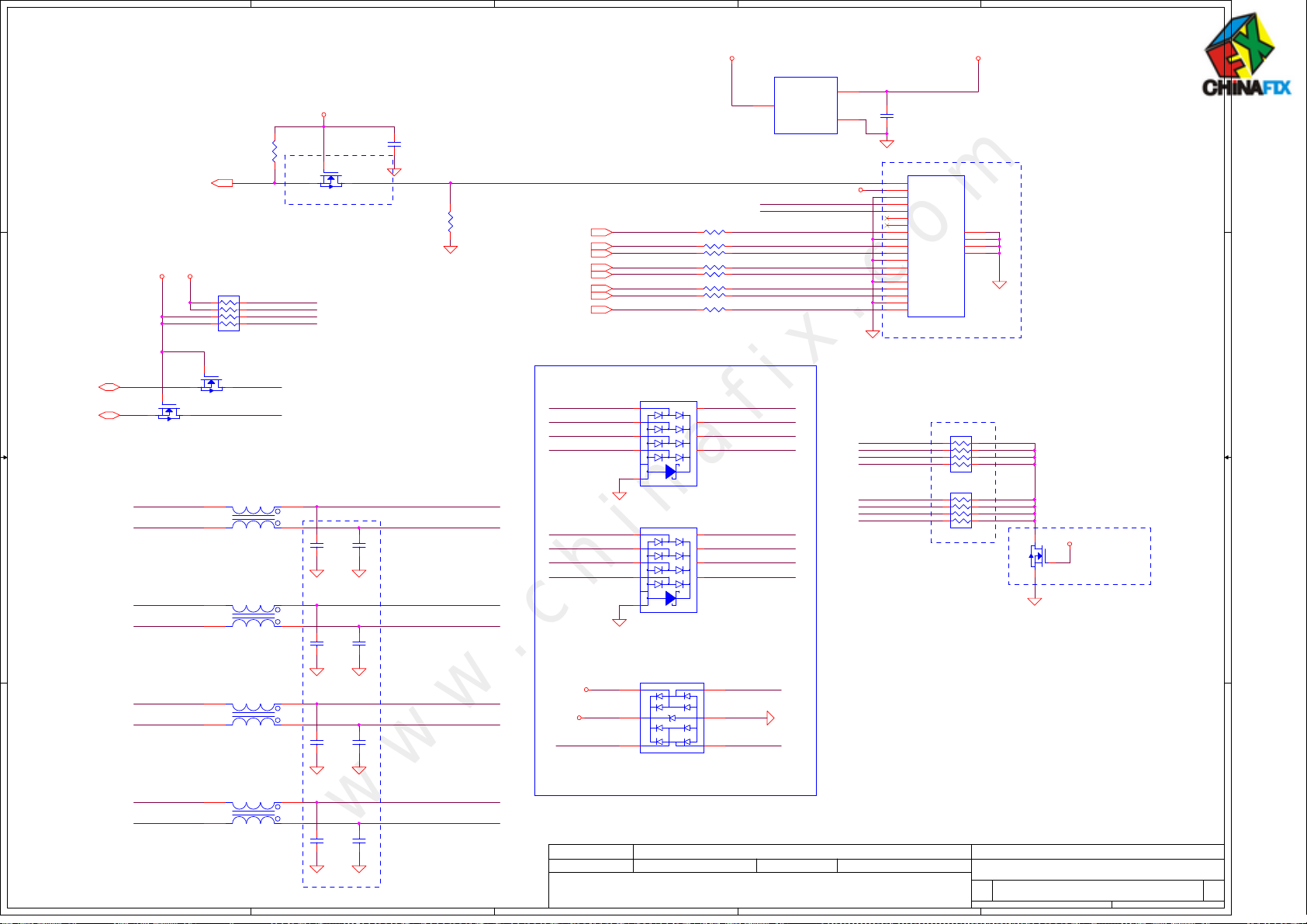1307x924 pixels.
Task: Select the topmost series resistor in the resistor column
Action: (x=714, y=232)
